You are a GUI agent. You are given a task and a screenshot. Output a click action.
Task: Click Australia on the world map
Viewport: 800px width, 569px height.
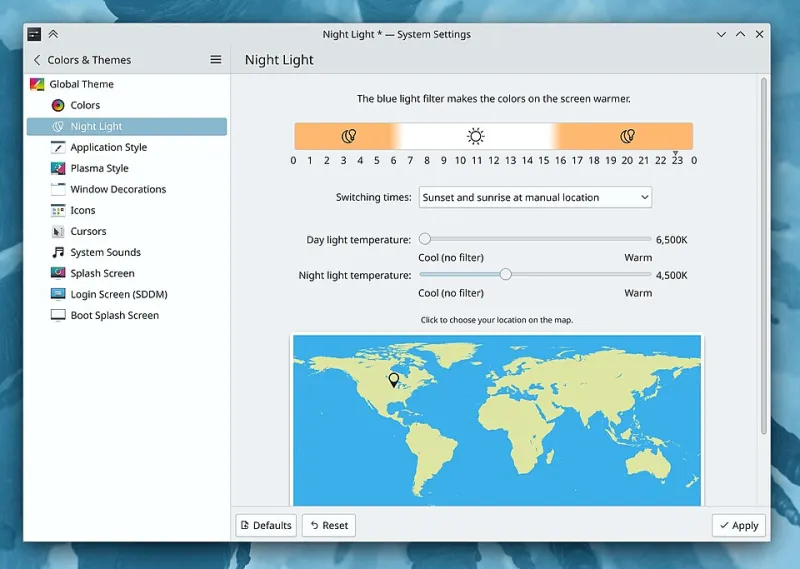tap(648, 464)
